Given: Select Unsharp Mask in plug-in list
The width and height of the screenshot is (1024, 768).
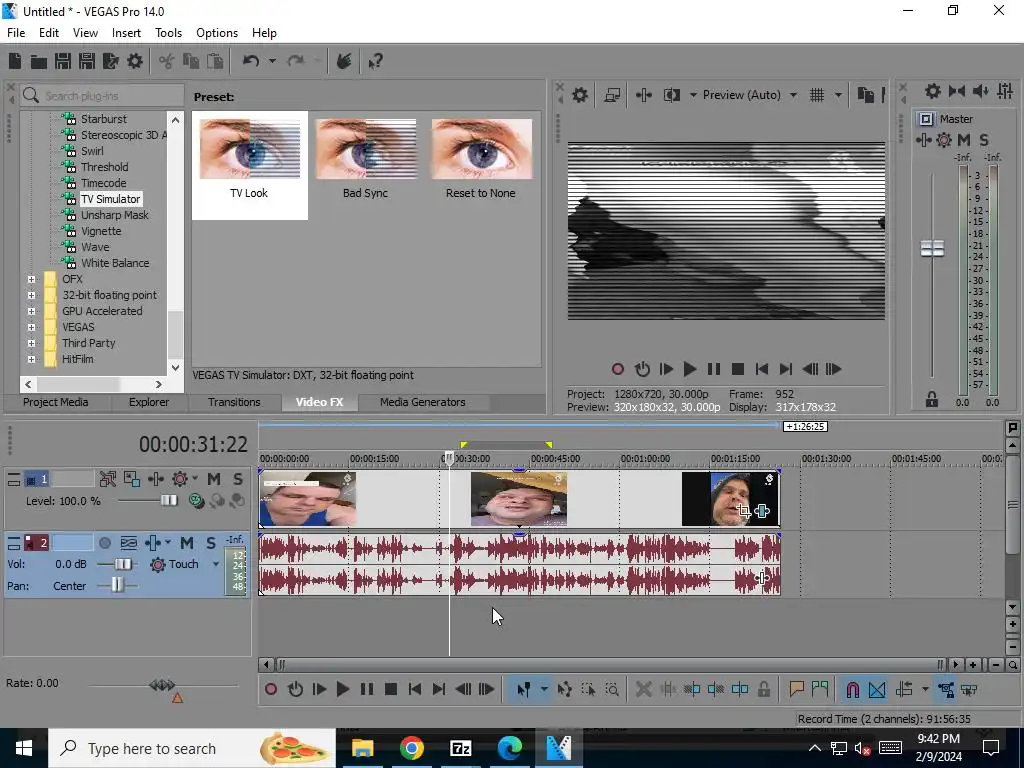Looking at the screenshot, I should (114, 215).
